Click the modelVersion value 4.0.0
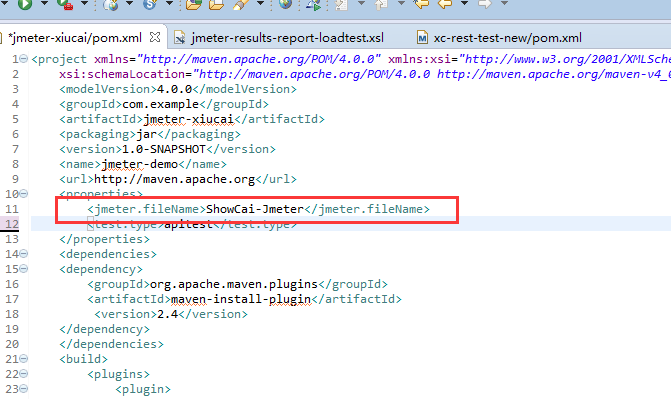 [x=175, y=89]
